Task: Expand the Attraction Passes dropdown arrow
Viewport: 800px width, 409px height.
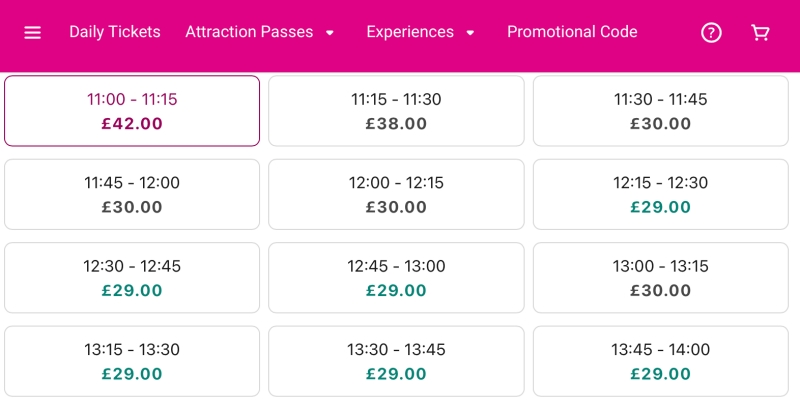Action: point(330,33)
